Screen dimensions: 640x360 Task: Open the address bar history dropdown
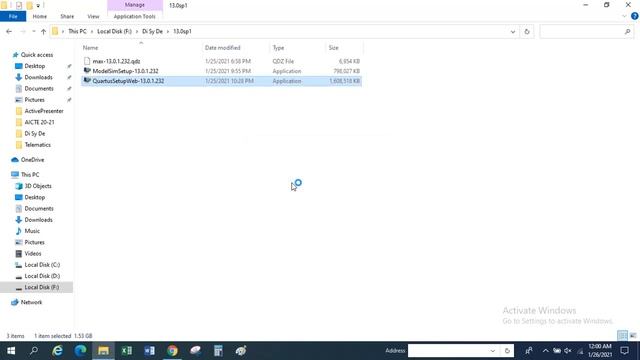point(513,31)
